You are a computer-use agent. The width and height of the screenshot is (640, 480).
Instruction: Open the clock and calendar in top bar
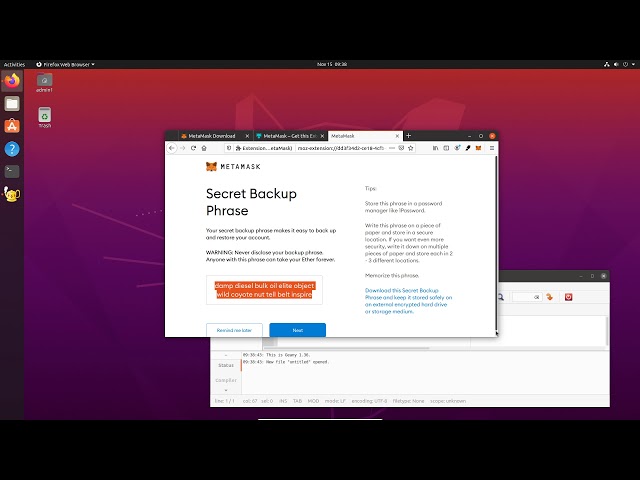[x=332, y=64]
